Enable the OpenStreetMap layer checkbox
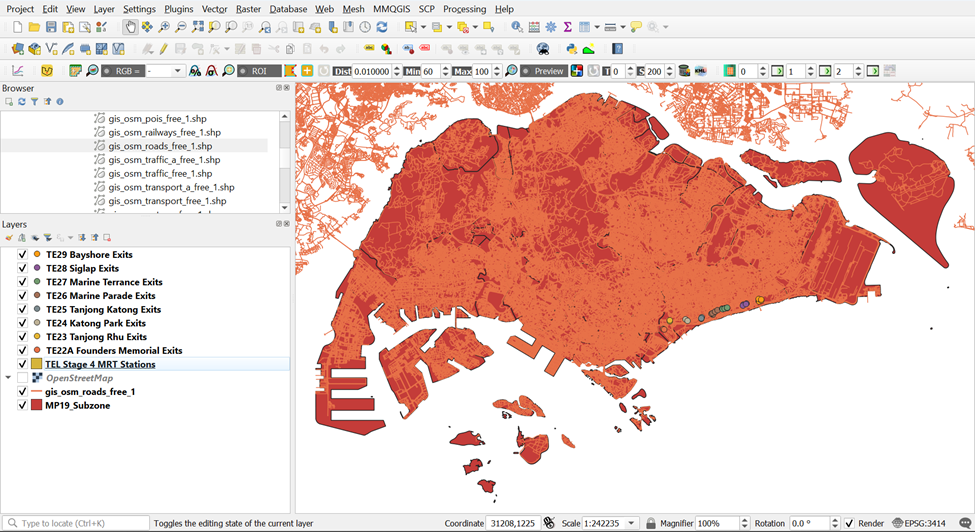975x532 pixels. 22,378
